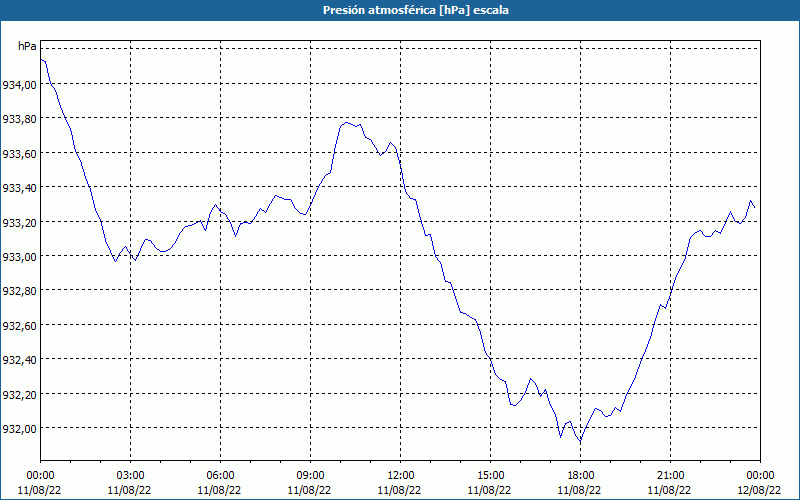Click the 'hPa' unit label on the y-axis

tap(27, 46)
